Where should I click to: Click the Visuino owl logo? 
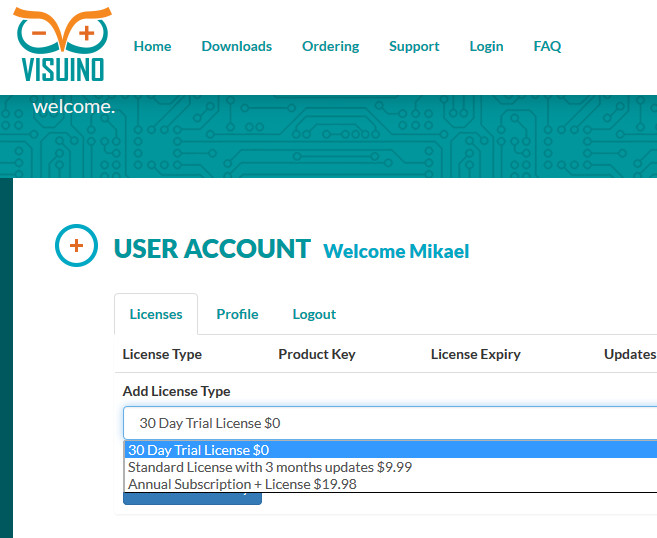click(x=62, y=44)
